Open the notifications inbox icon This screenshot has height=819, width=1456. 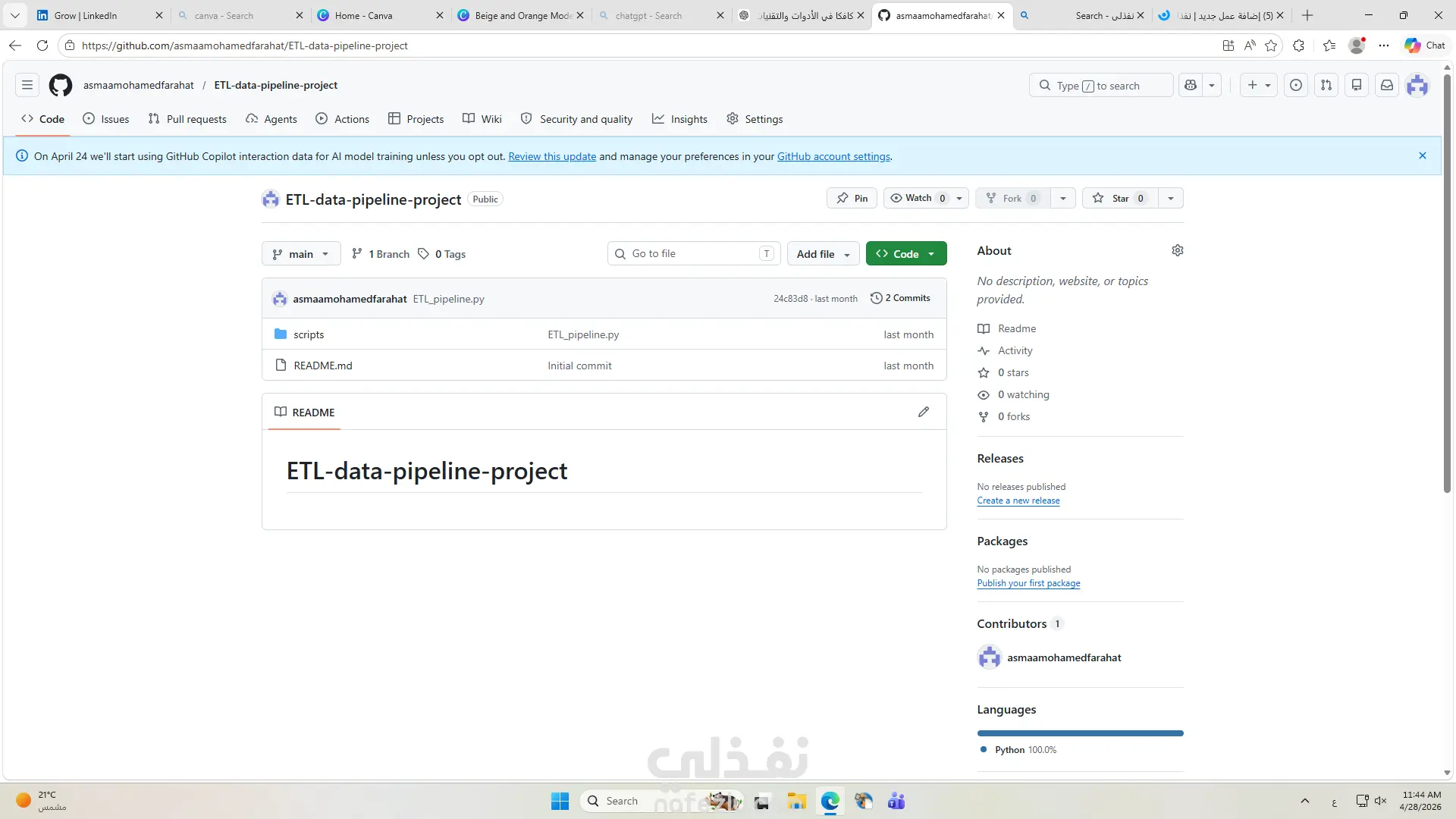pyautogui.click(x=1387, y=85)
